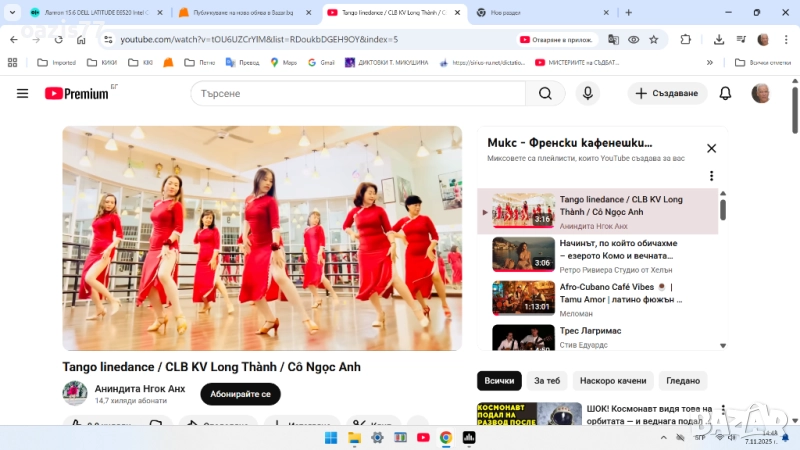Screen dimensions: 800x450
Task: Open the YouTube notifications bell
Action: (x=726, y=93)
